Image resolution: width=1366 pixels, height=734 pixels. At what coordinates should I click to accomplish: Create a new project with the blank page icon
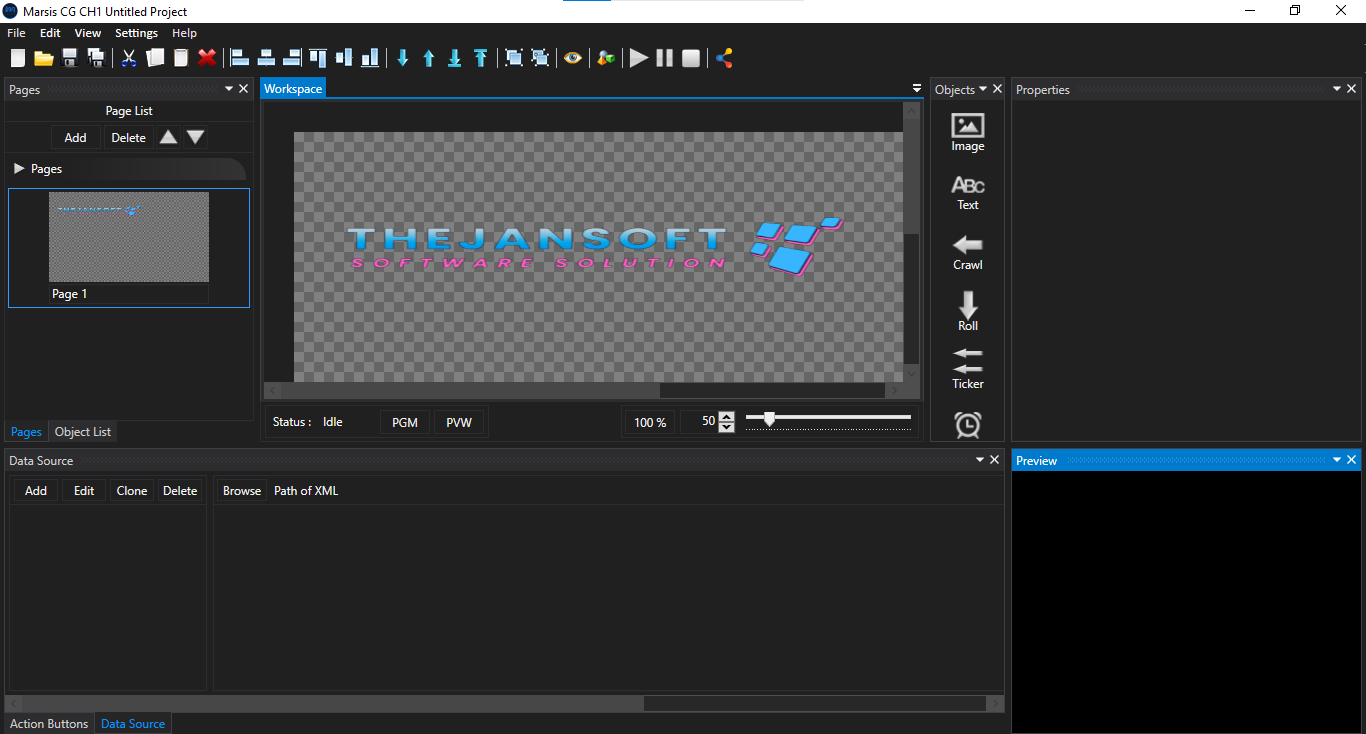pyautogui.click(x=18, y=58)
